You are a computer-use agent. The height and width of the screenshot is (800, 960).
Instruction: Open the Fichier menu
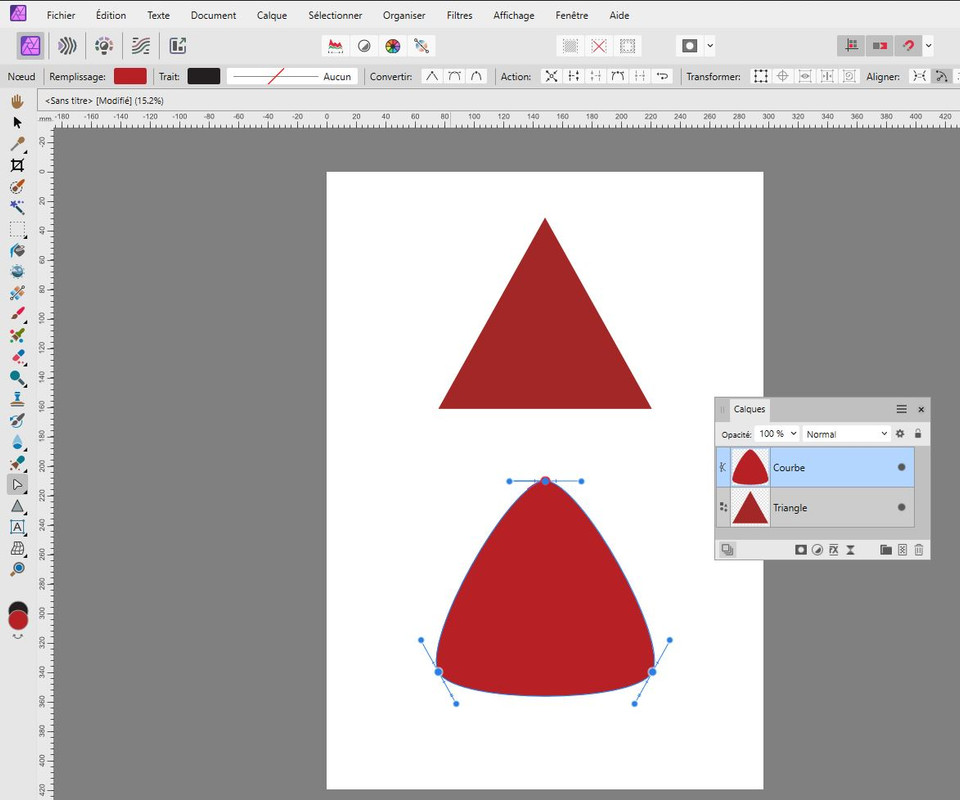61,15
